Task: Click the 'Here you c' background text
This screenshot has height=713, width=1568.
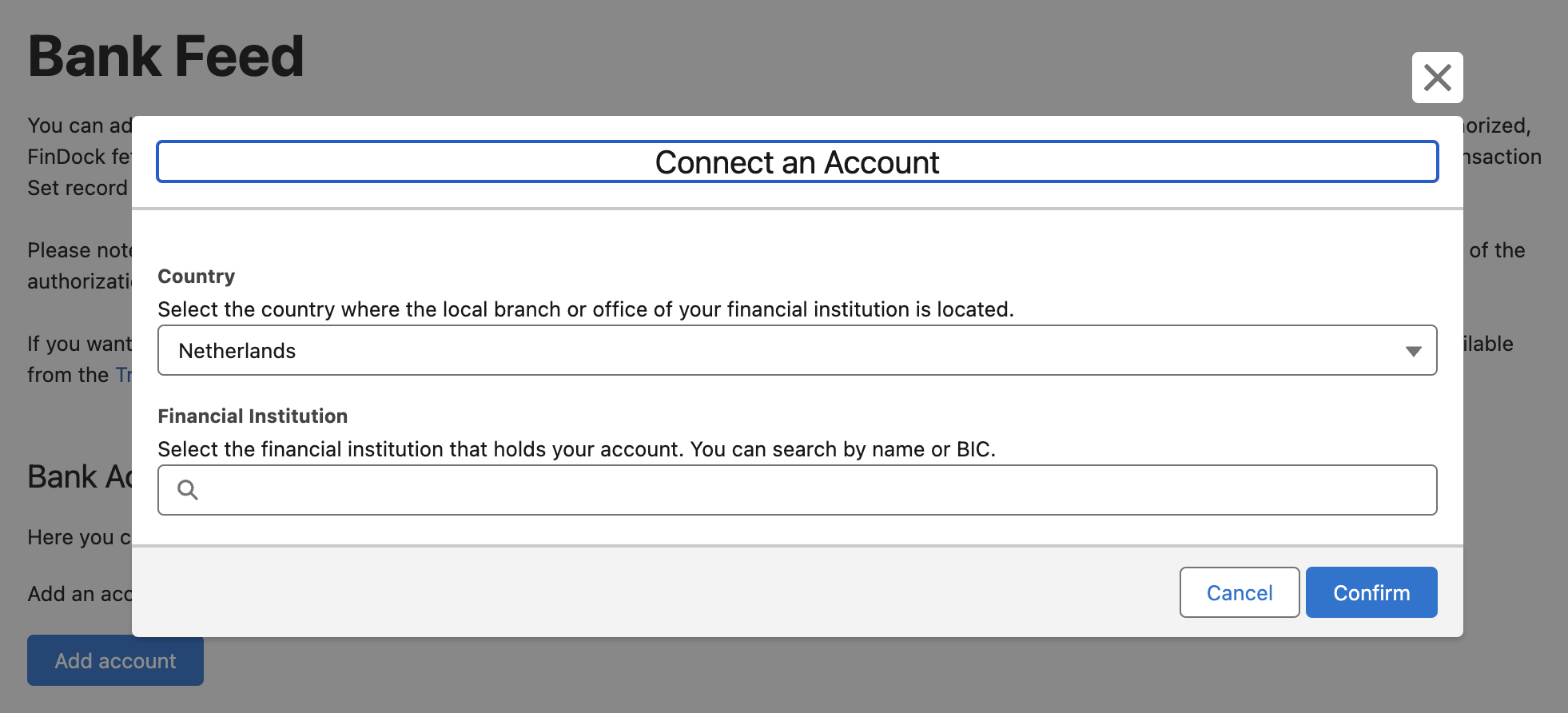Action: 78,537
